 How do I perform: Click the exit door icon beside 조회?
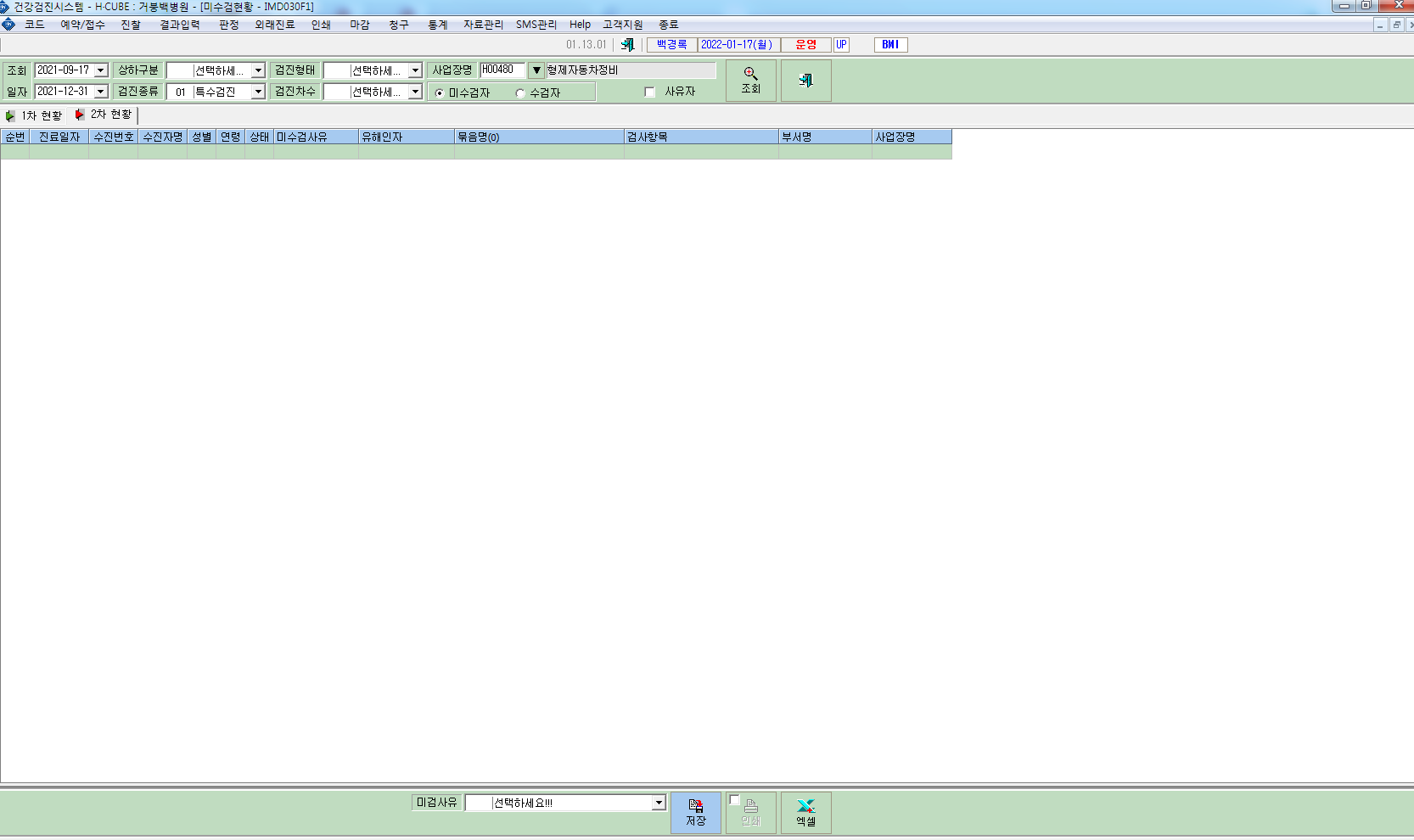(806, 81)
